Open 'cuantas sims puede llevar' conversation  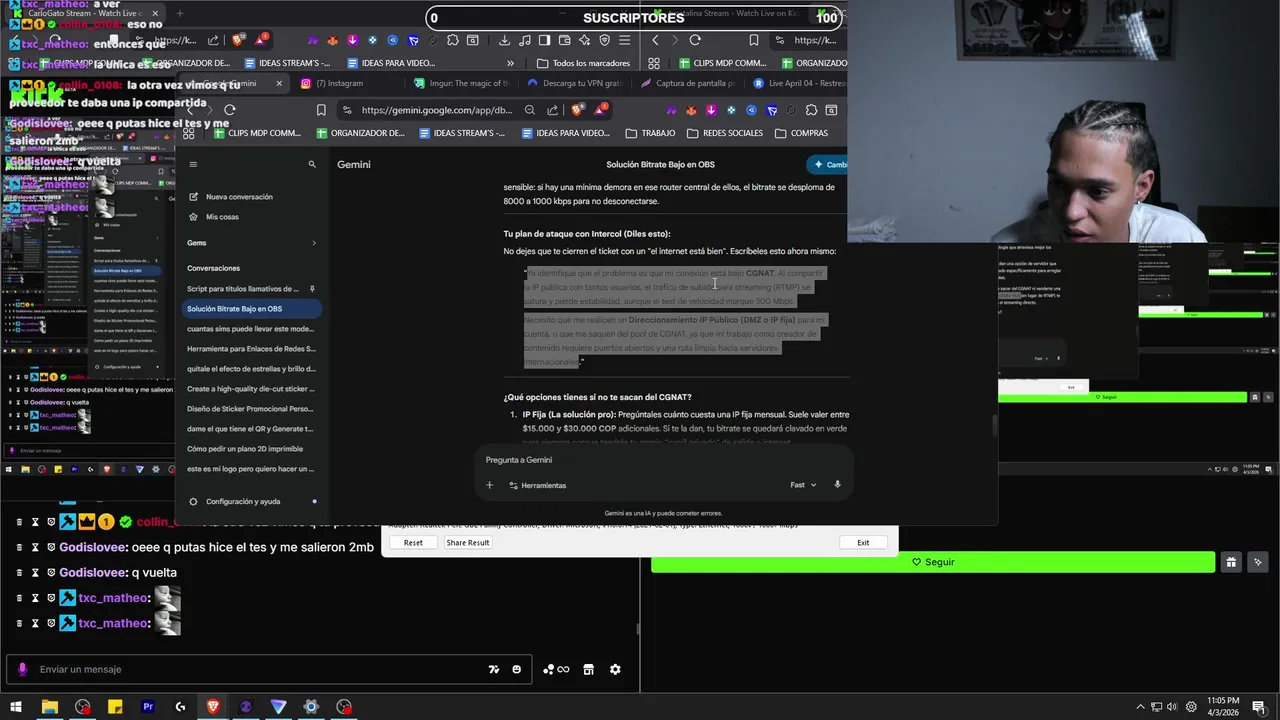coord(250,329)
